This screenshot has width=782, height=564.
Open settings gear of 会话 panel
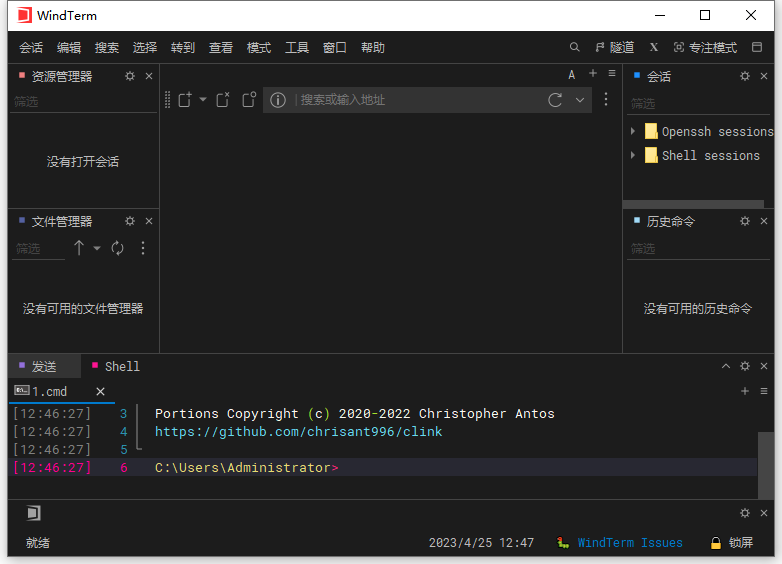tap(745, 76)
